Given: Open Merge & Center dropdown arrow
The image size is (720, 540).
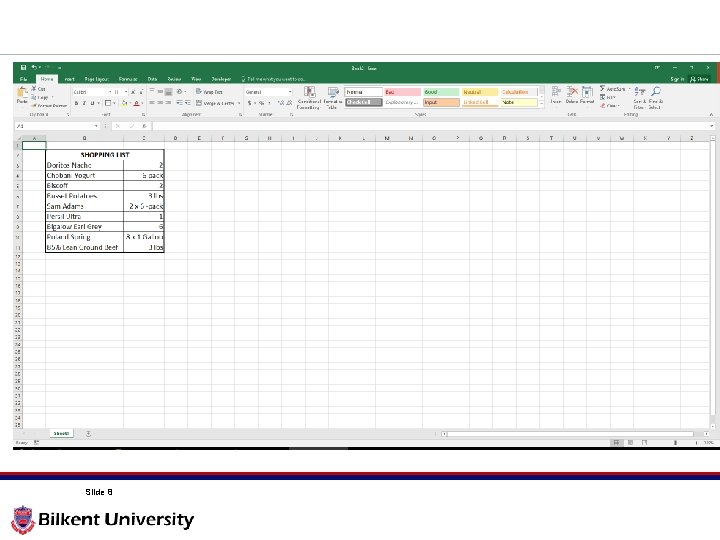Looking at the screenshot, I should pyautogui.click(x=239, y=103).
